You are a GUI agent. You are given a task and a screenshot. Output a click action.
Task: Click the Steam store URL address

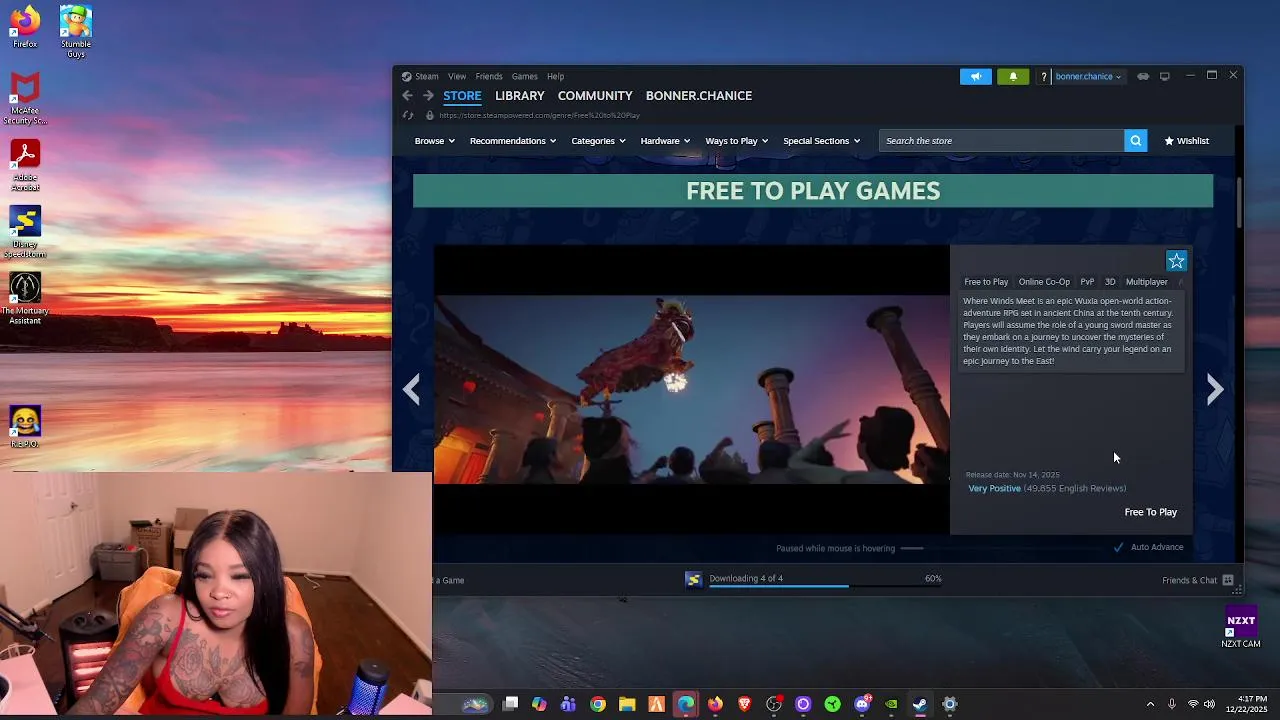[x=539, y=115]
